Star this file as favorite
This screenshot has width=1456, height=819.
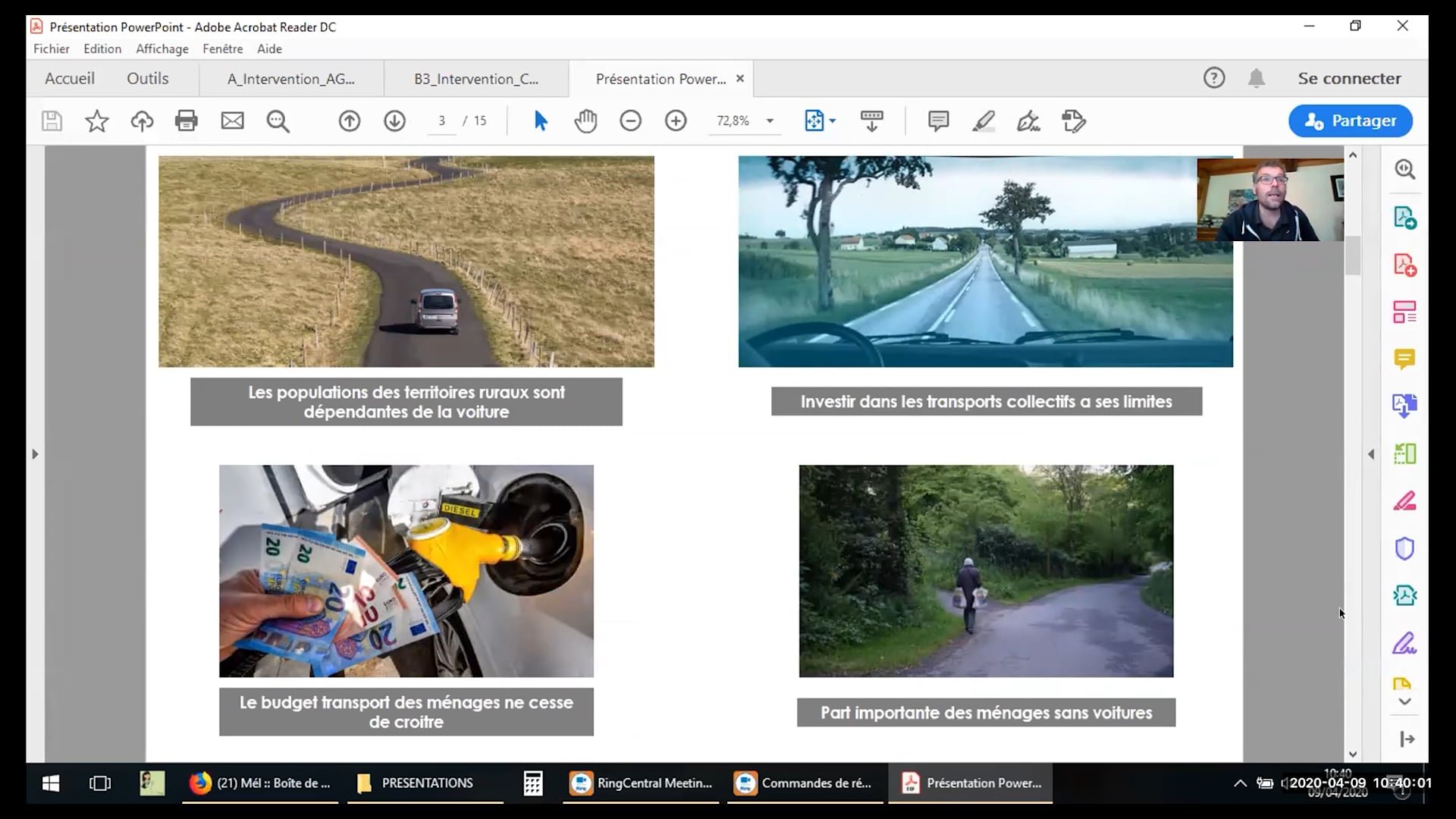click(96, 121)
